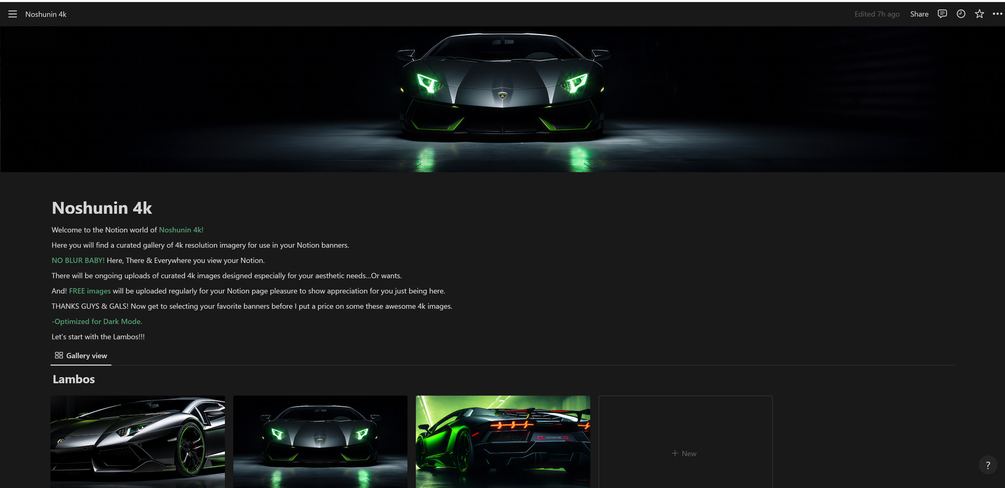Click the Let's start with the Lambos line
The width and height of the screenshot is (1005, 488).
(x=98, y=337)
